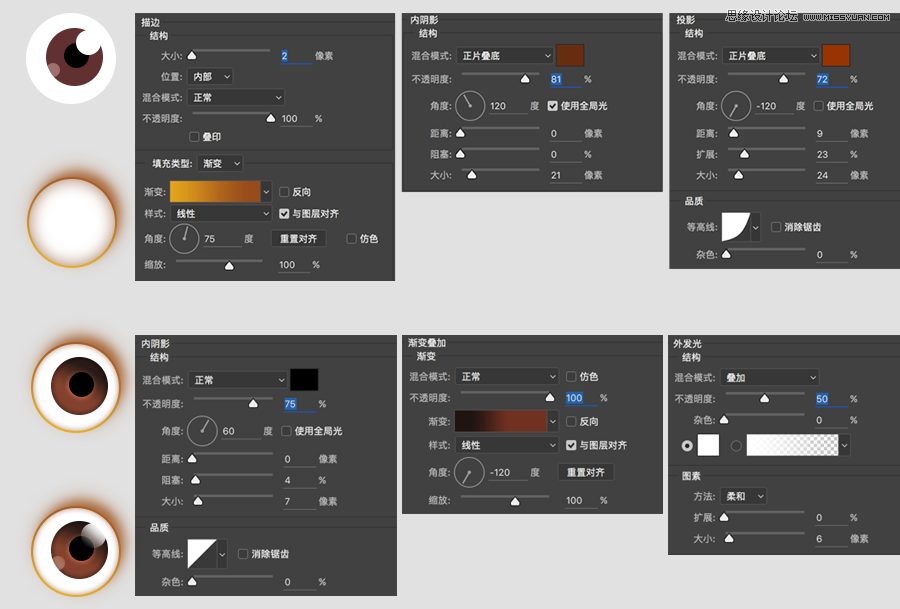
Task: Open the Drop Shadow contour (等高线) thumbnail
Action: coord(736,227)
